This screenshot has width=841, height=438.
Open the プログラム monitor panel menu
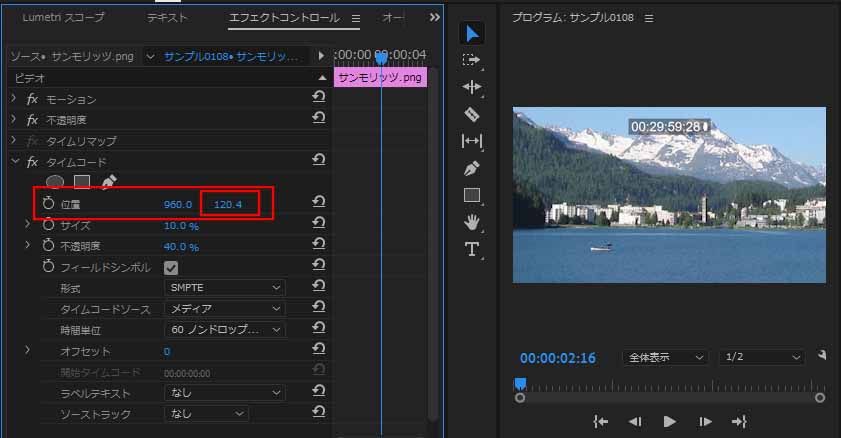(x=649, y=18)
